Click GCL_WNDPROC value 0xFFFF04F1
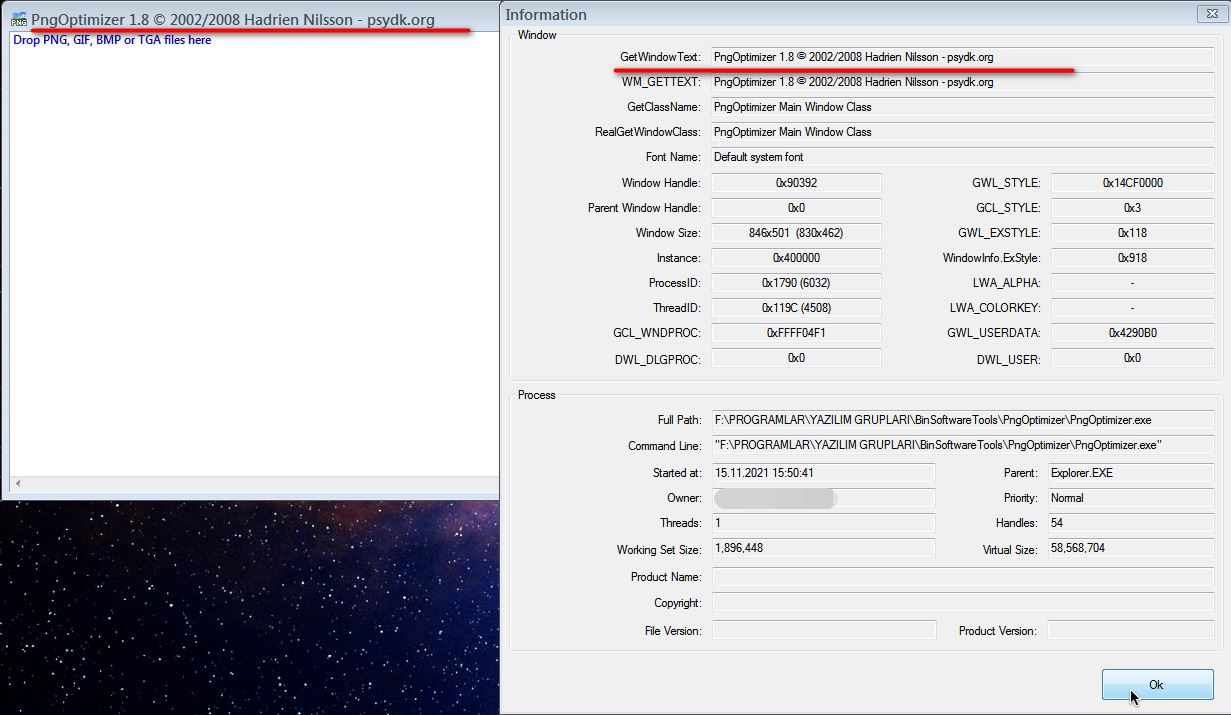The width and height of the screenshot is (1231, 715). pos(796,333)
